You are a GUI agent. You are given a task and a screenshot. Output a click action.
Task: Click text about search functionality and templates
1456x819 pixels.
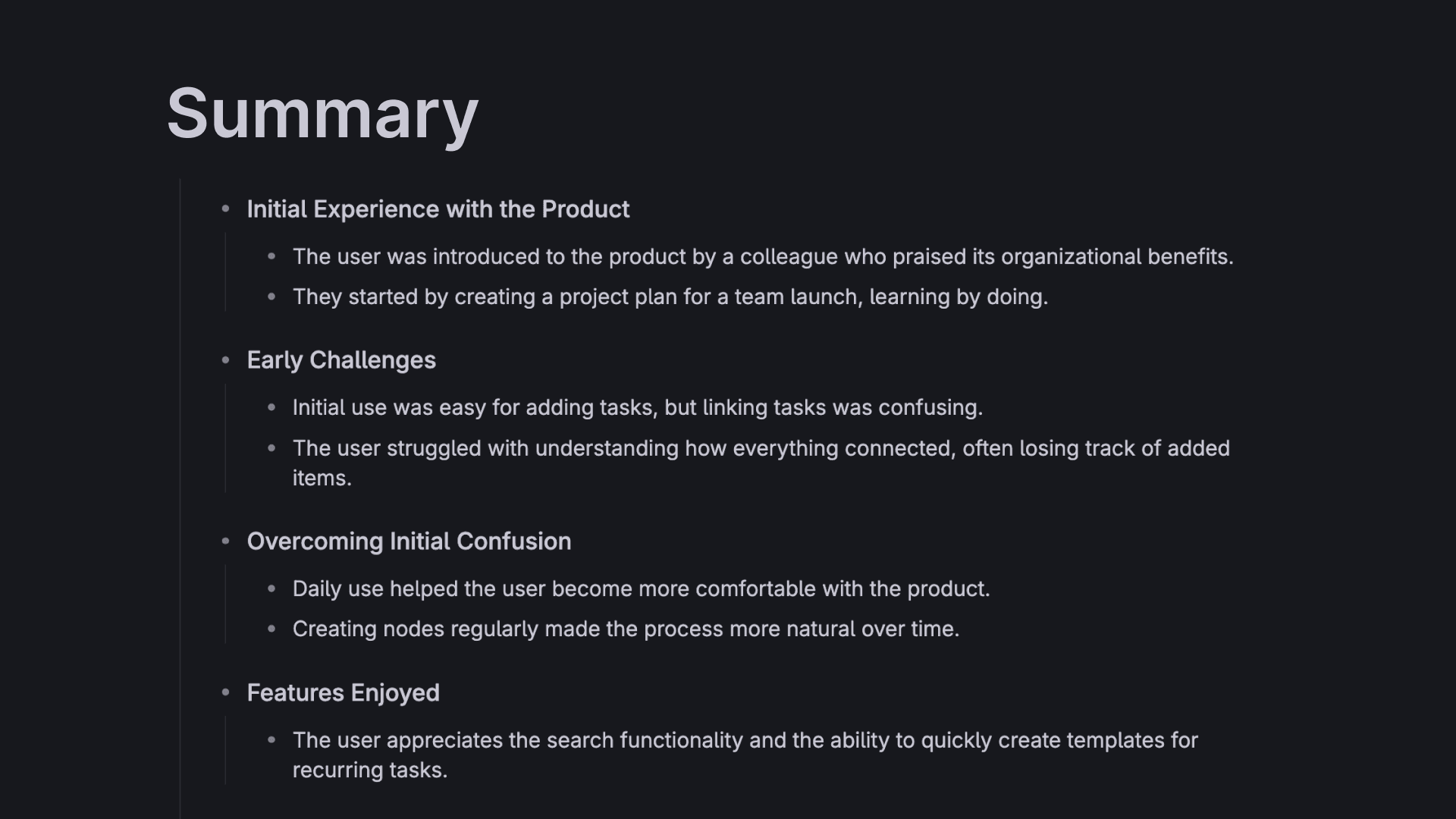pyautogui.click(x=745, y=755)
